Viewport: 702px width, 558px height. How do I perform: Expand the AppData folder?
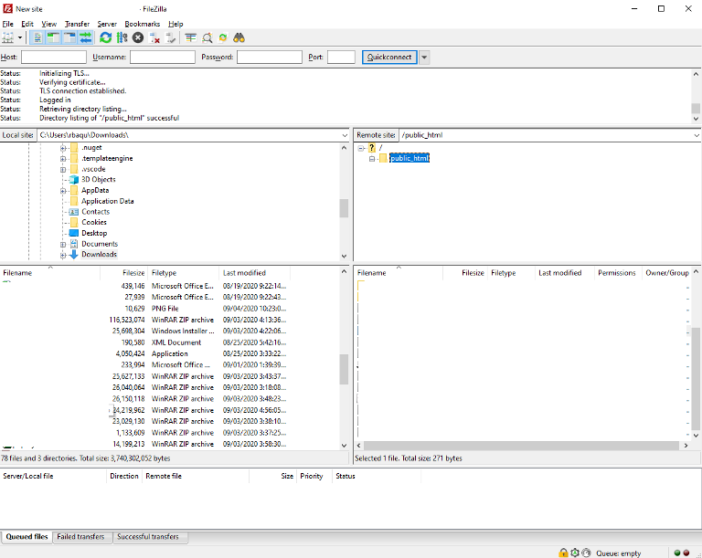point(63,191)
